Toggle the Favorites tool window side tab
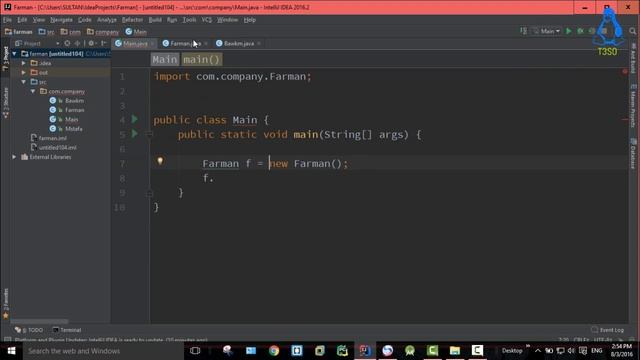Viewport: 640px width, 360px height. (6, 304)
